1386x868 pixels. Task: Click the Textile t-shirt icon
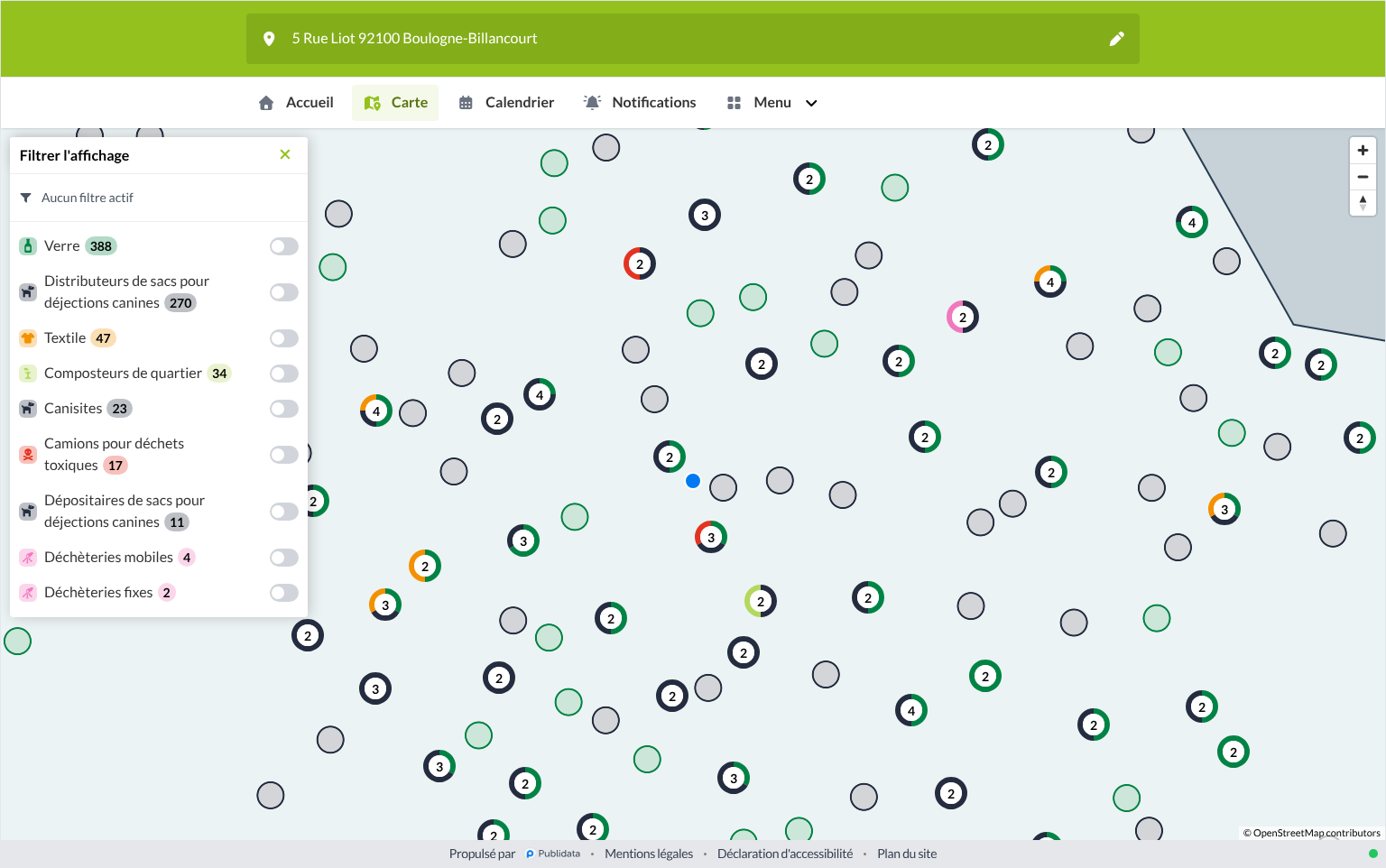pyautogui.click(x=28, y=338)
